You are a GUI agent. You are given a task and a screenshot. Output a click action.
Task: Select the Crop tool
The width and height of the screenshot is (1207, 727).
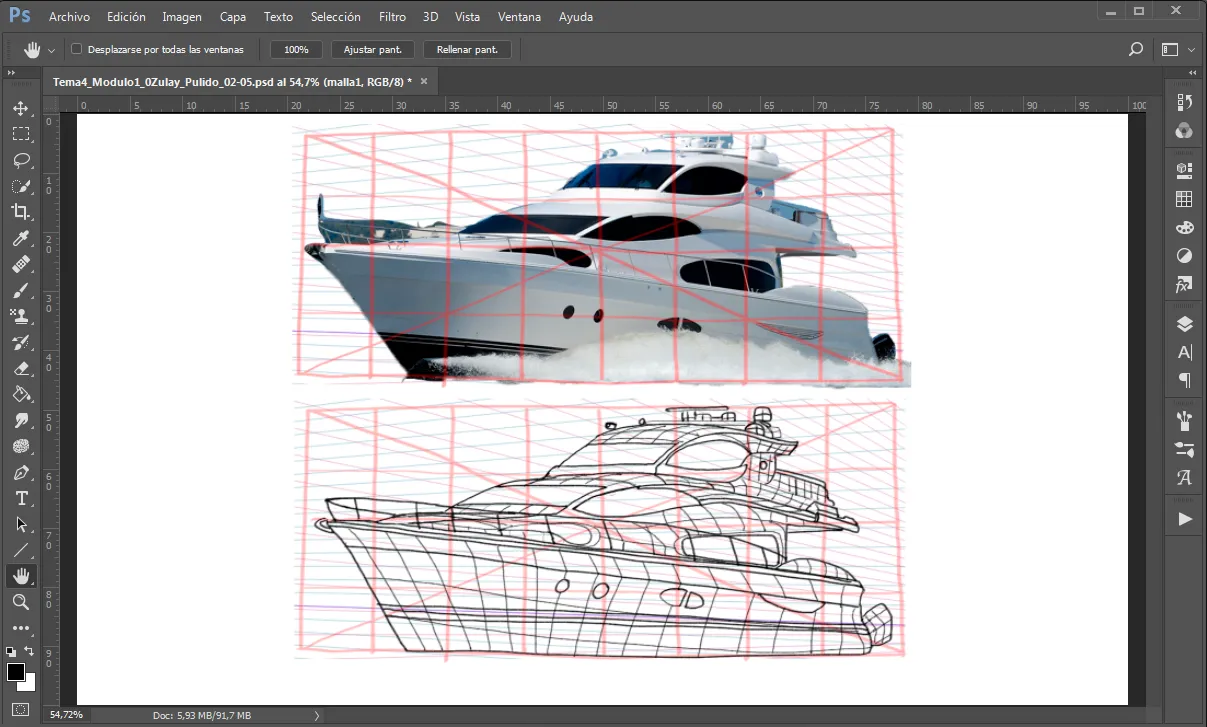21,212
